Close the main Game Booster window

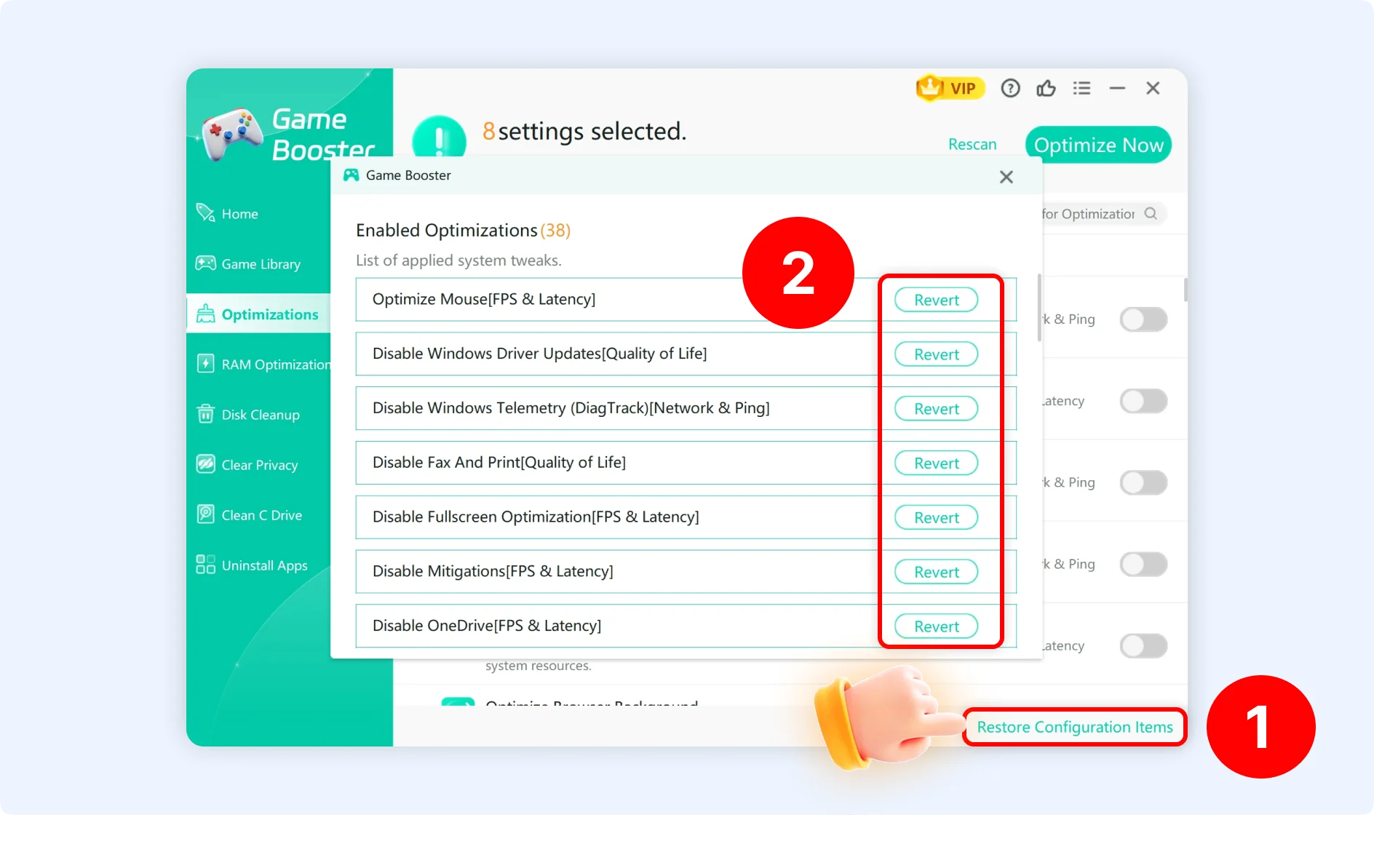(1153, 88)
